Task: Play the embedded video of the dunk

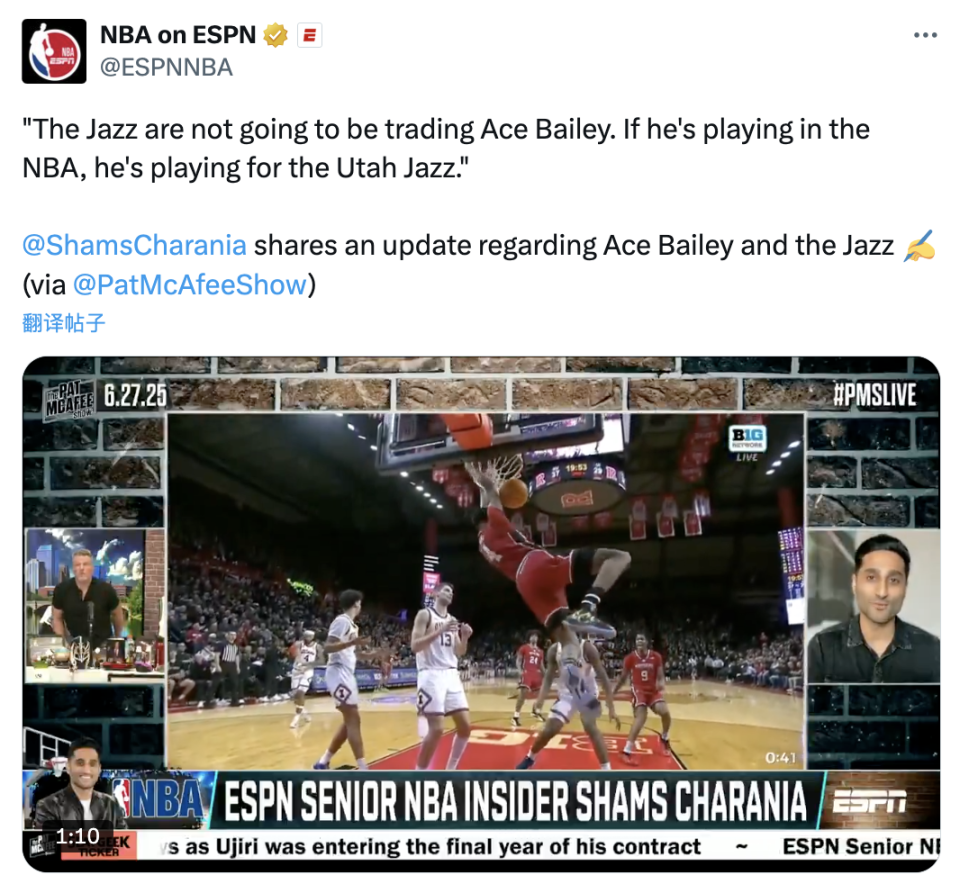Action: pos(481,615)
